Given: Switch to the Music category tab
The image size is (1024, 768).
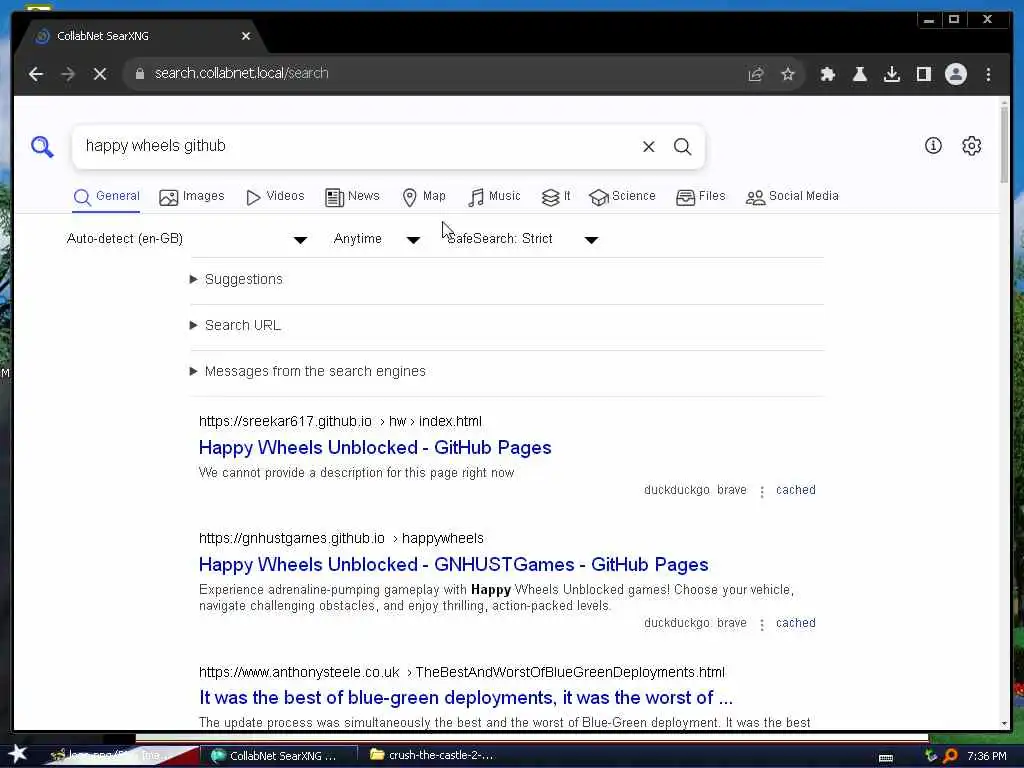Looking at the screenshot, I should click(x=494, y=197).
